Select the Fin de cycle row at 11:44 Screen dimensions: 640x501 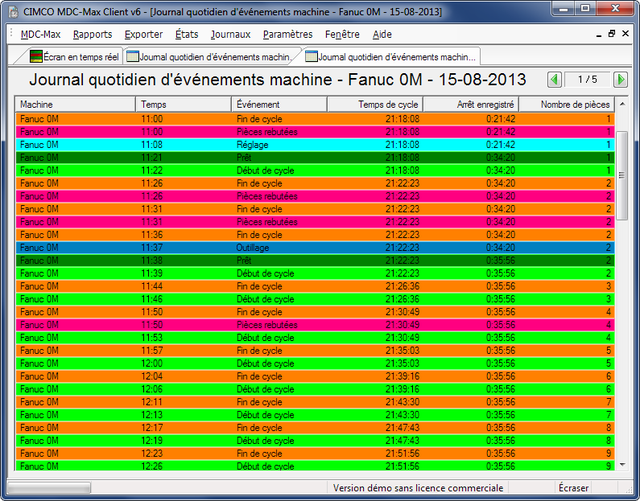315,286
